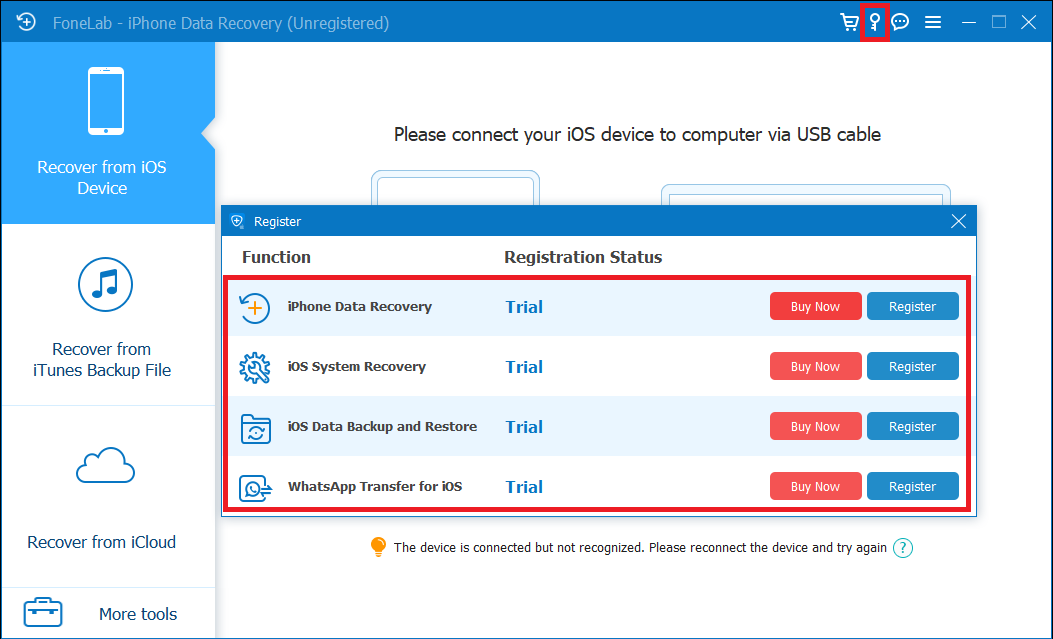Close the FoneLab application window
Screen dimensions: 1053x639
click(1029, 22)
